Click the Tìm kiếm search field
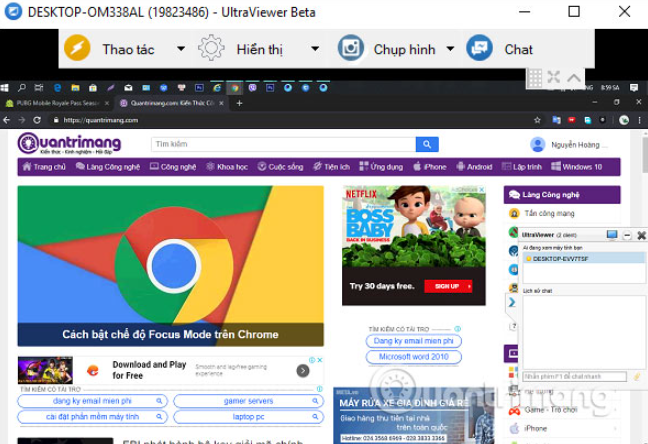This screenshot has width=648, height=444. (282, 144)
